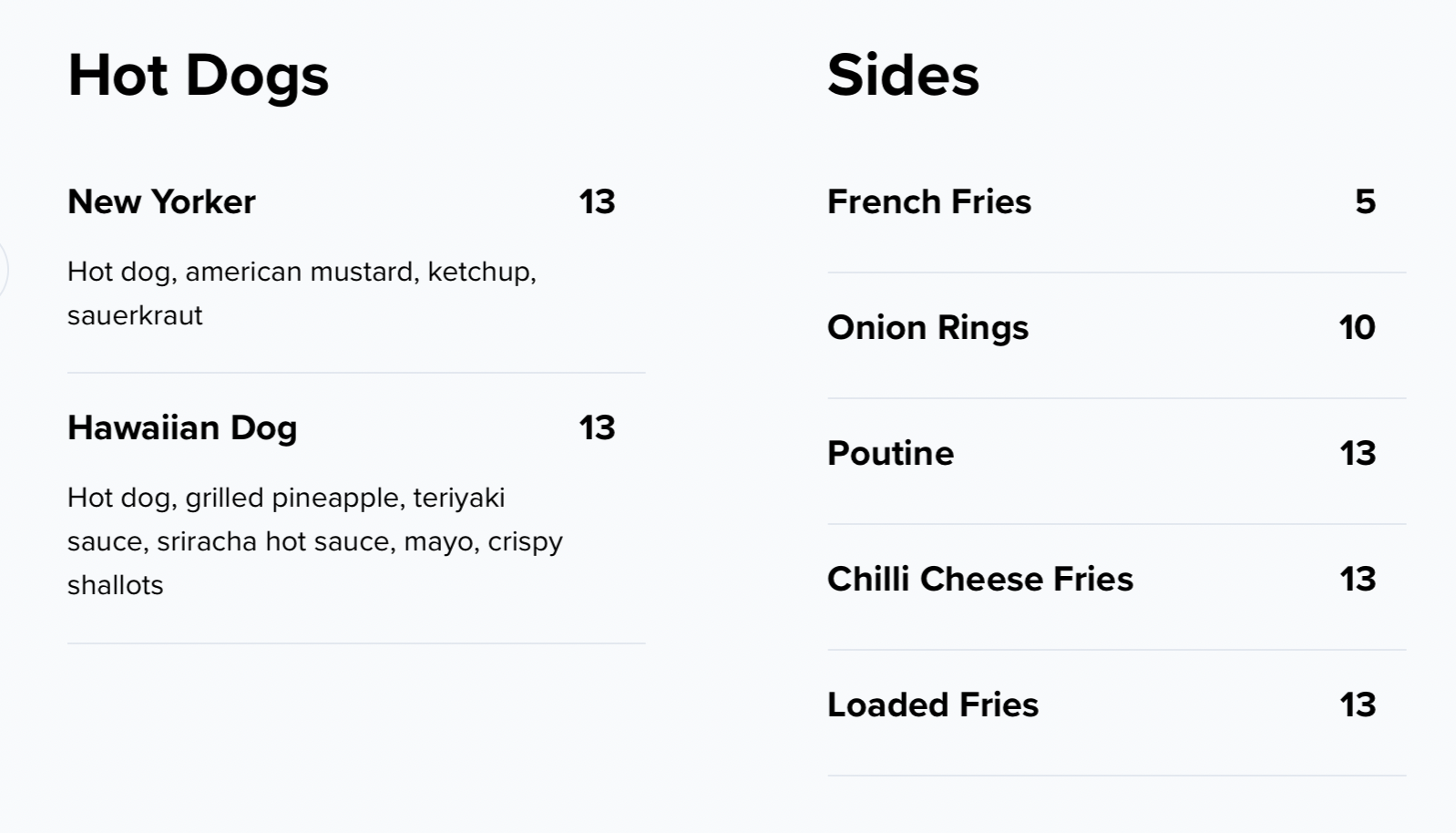
Task: Click the Poutine price
Action: click(x=1357, y=453)
